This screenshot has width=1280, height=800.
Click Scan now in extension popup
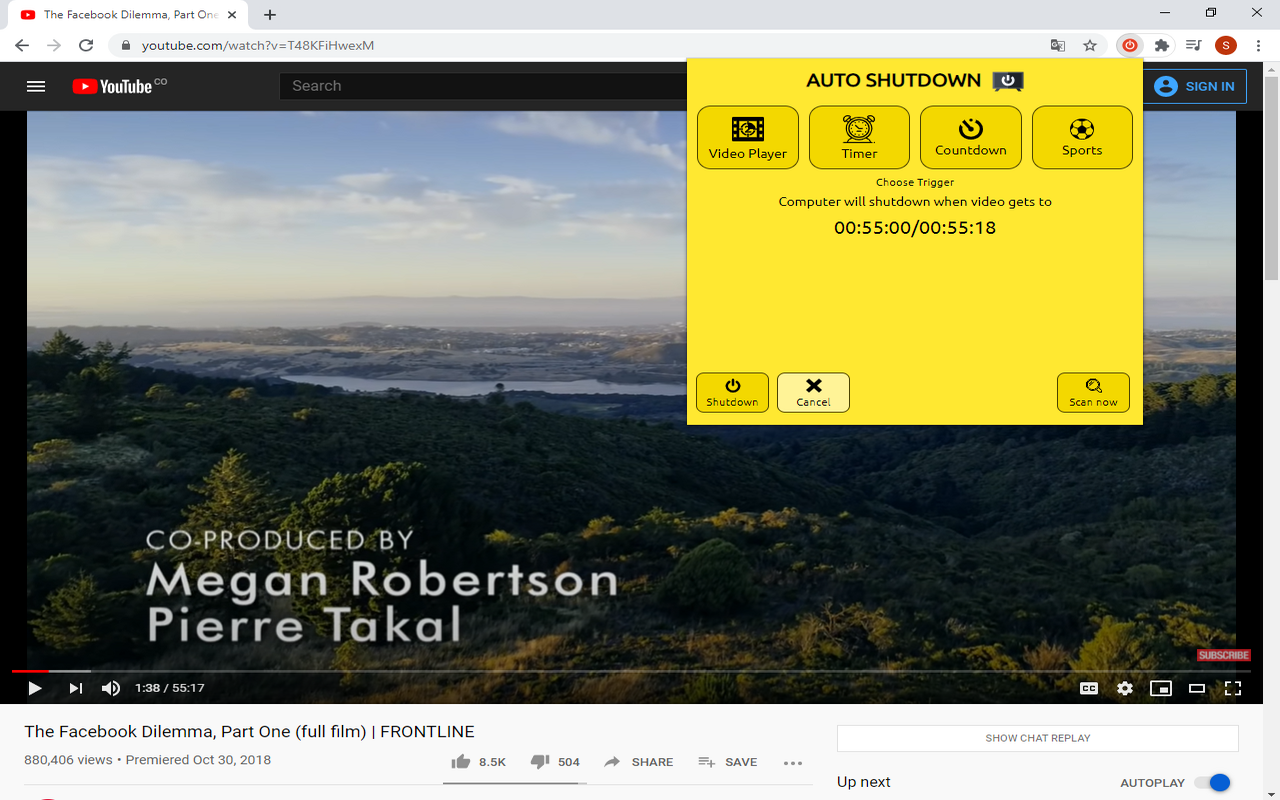pyautogui.click(x=1093, y=392)
